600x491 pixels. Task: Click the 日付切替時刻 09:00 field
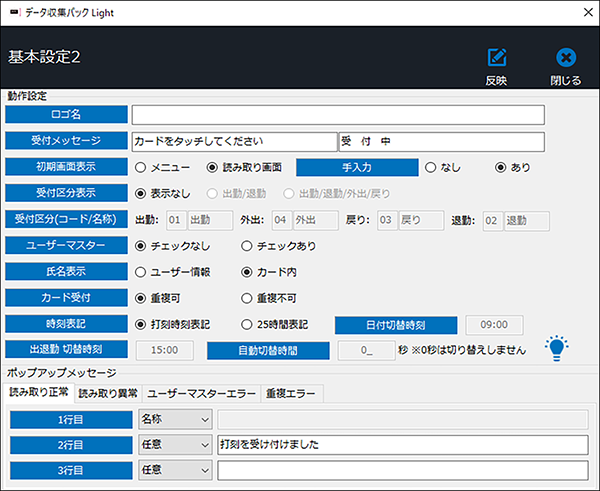(x=494, y=325)
